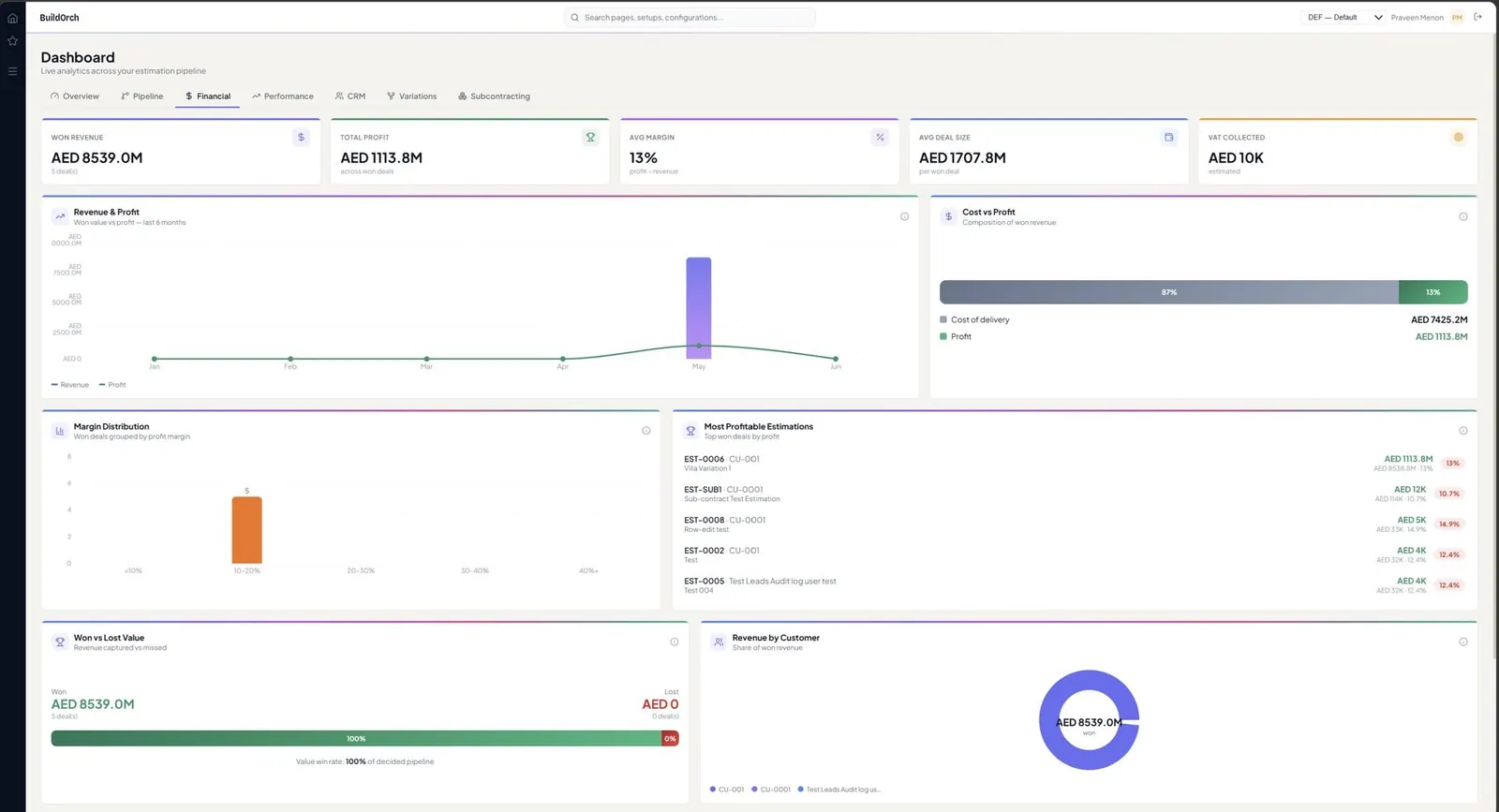
Task: Open info icon of Revenue by Customer
Action: pyautogui.click(x=1462, y=642)
